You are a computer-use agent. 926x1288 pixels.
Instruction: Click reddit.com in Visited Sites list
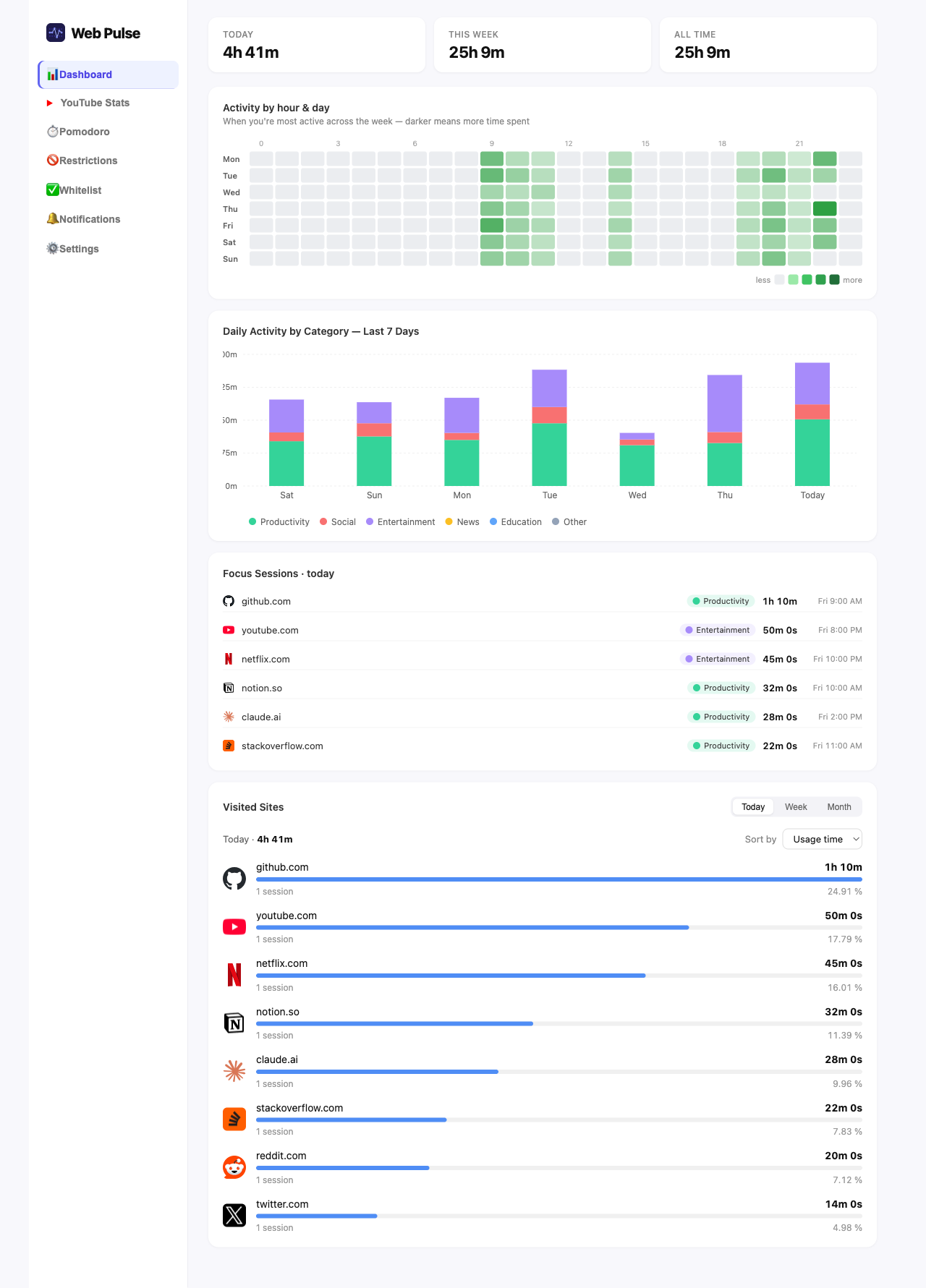281,1156
